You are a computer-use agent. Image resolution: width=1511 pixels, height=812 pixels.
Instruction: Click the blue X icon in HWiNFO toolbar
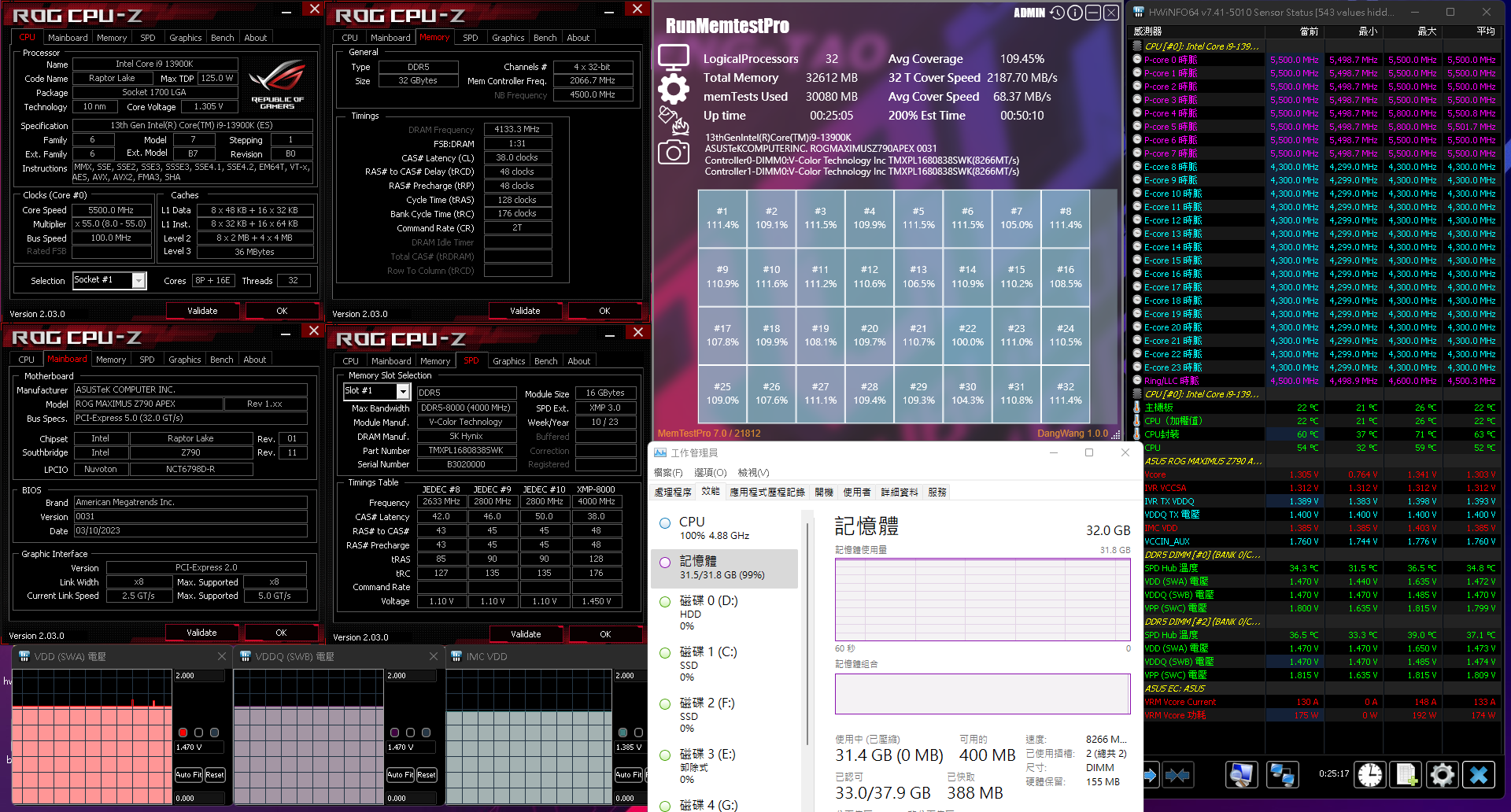coord(1479,775)
